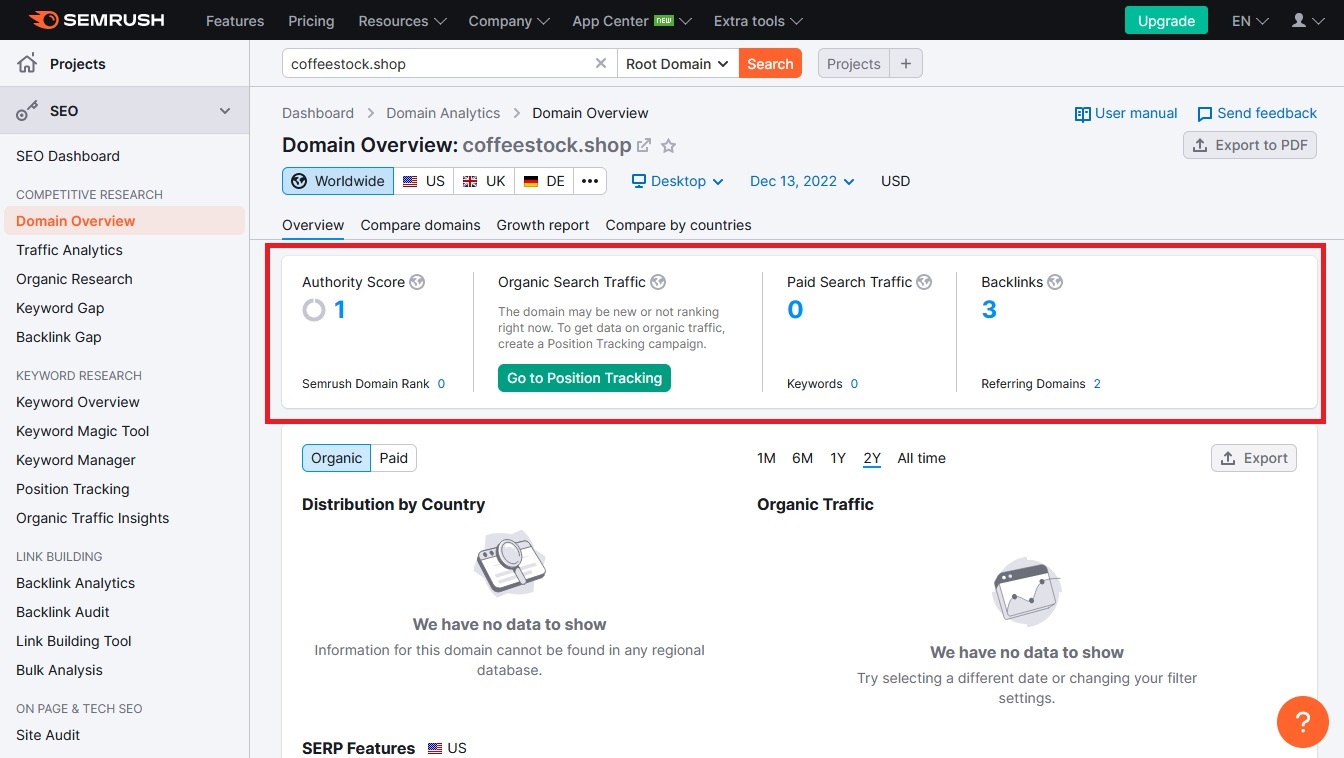This screenshot has width=1344, height=758.
Task: Open coffeestock.shop external link icon
Action: (644, 145)
